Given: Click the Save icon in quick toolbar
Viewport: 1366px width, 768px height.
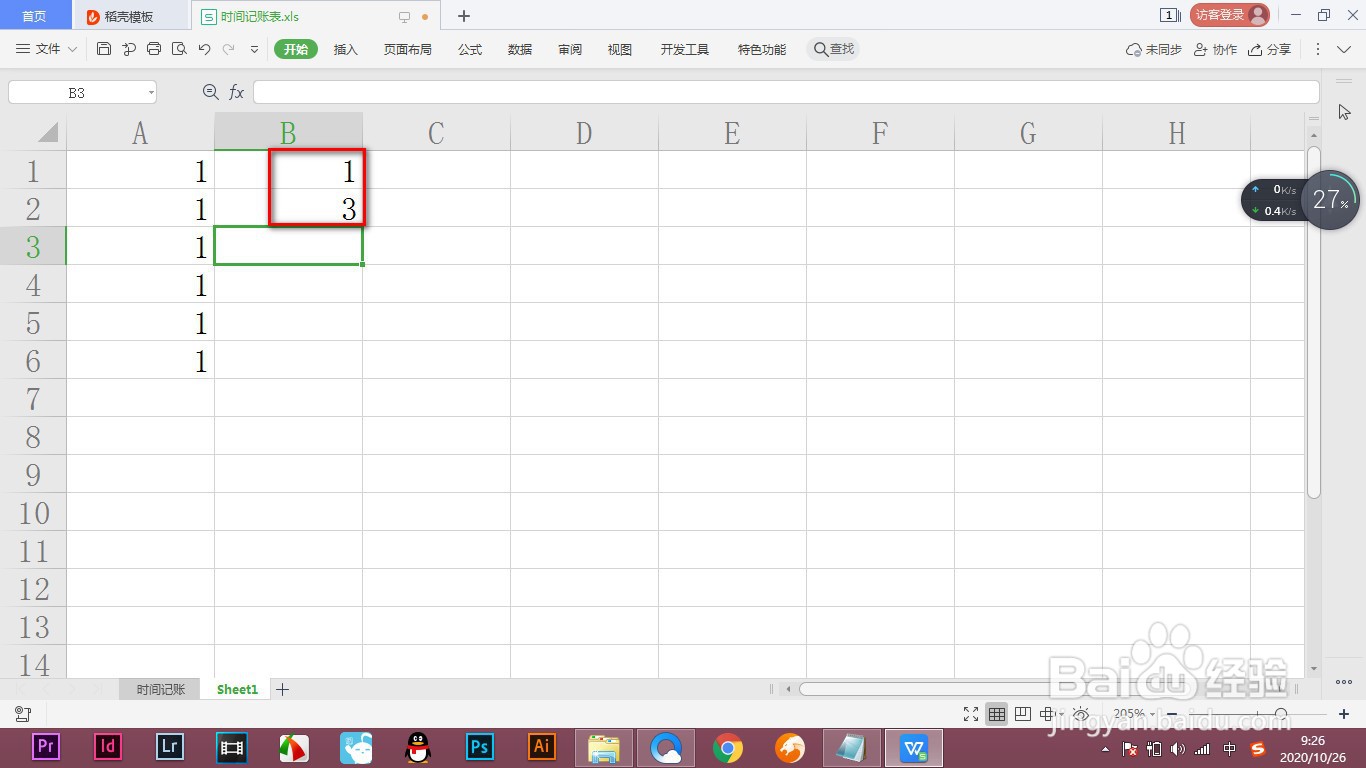Looking at the screenshot, I should 104,49.
